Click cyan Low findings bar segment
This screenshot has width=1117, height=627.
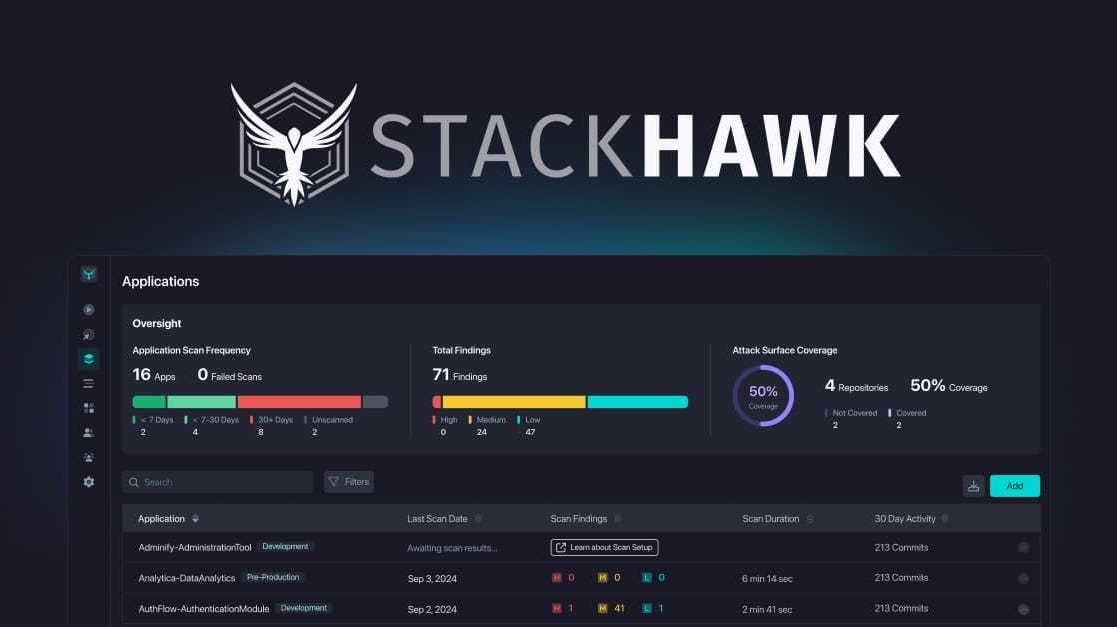click(x=638, y=402)
